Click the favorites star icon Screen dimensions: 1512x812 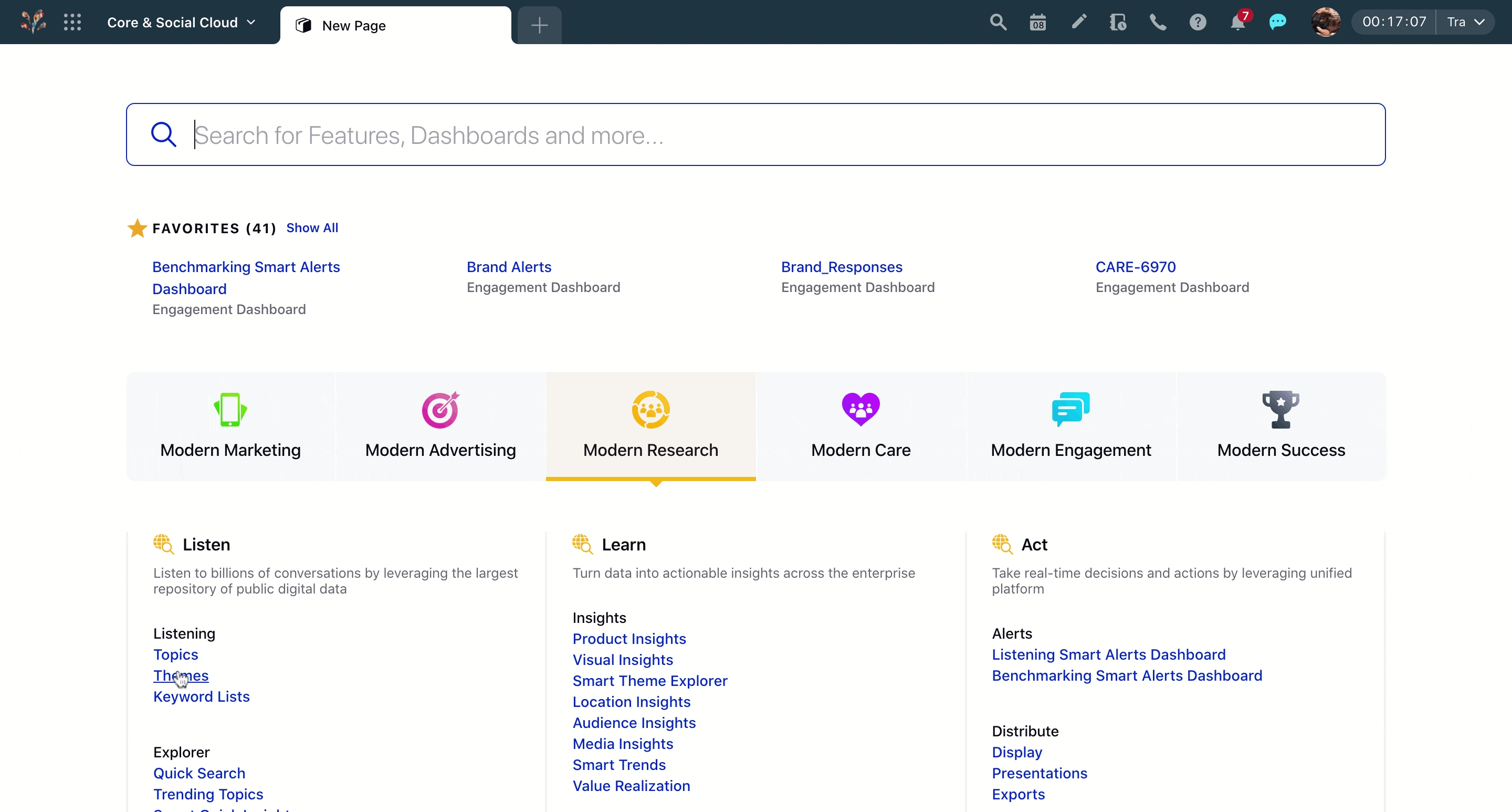(138, 228)
